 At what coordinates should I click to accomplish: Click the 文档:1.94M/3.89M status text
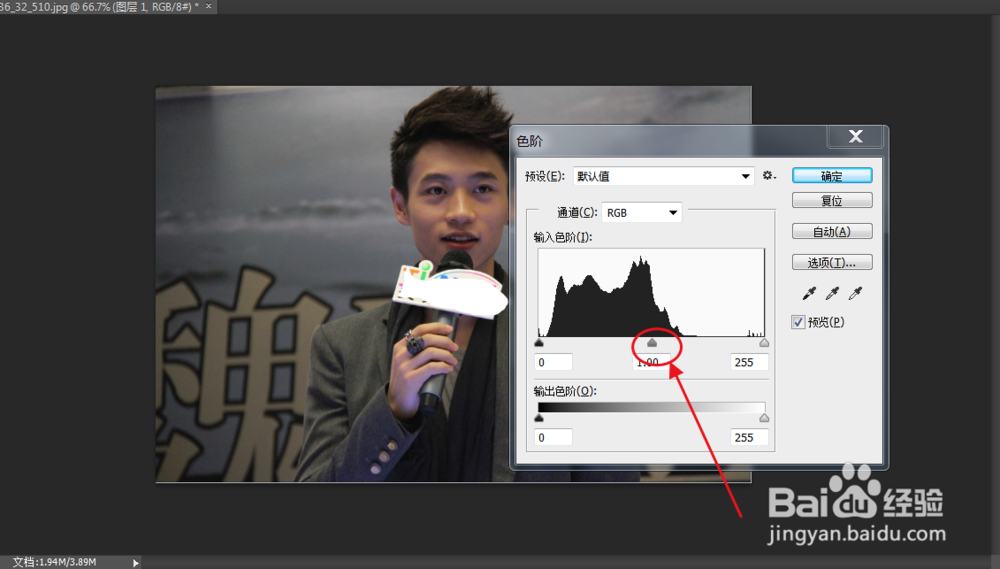54,562
